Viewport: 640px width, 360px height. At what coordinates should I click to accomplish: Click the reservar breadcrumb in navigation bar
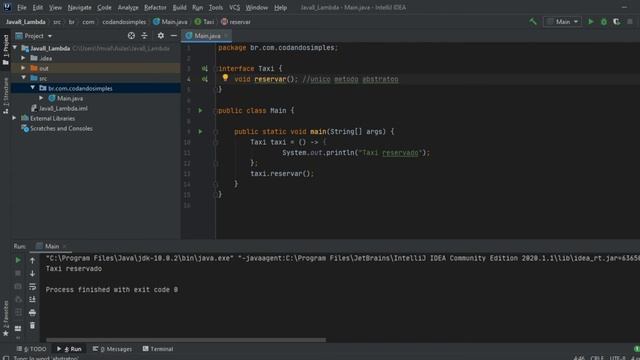(236, 22)
